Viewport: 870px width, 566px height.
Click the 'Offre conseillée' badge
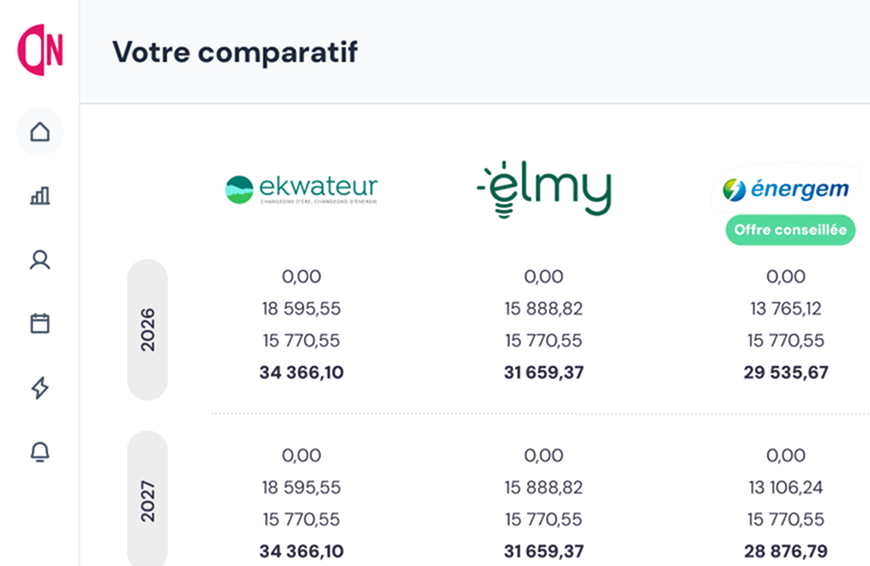(x=790, y=230)
